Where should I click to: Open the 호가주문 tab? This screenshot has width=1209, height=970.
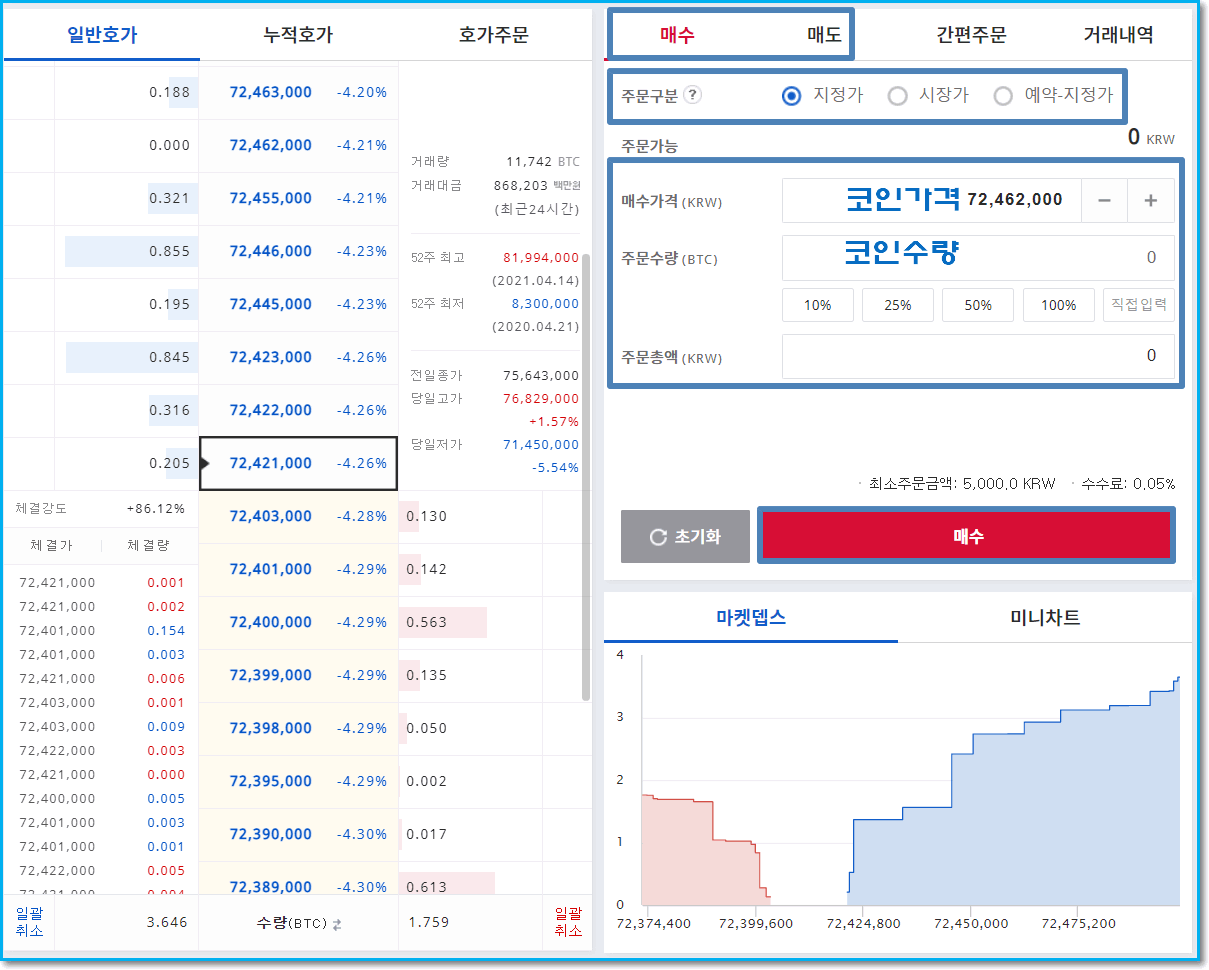coord(494,35)
